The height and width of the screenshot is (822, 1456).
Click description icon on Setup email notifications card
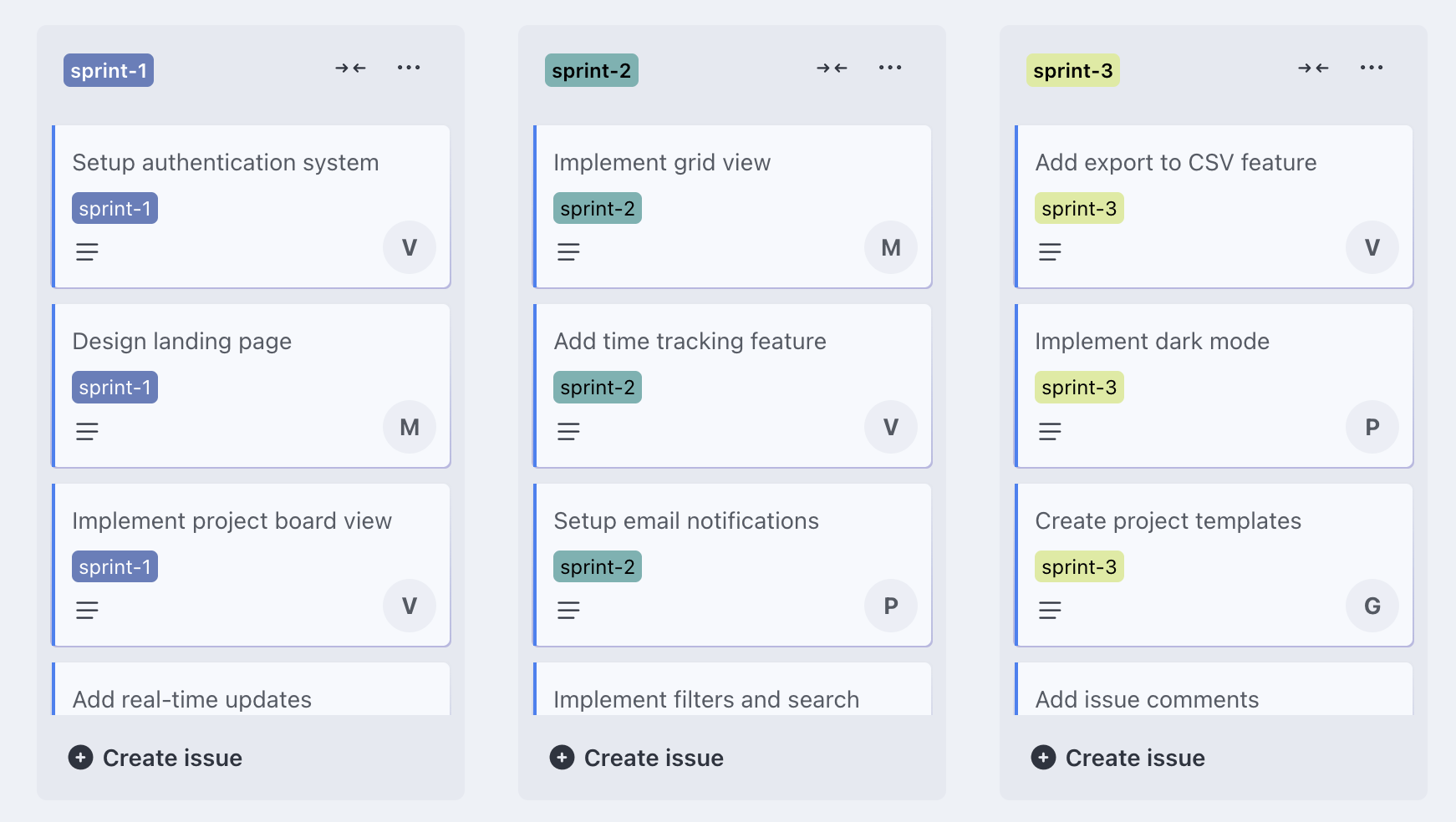pos(569,611)
